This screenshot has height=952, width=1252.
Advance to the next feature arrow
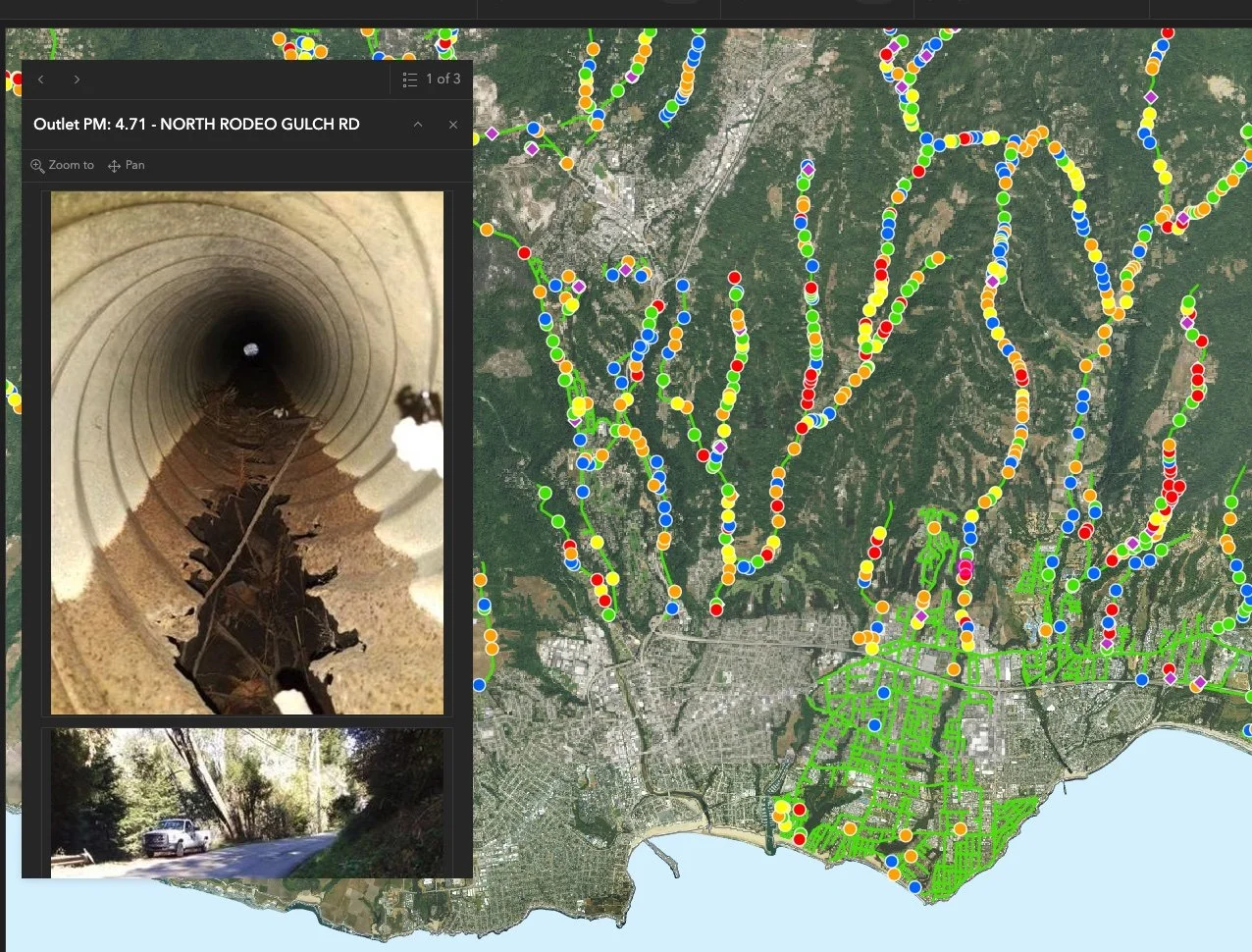pos(77,79)
